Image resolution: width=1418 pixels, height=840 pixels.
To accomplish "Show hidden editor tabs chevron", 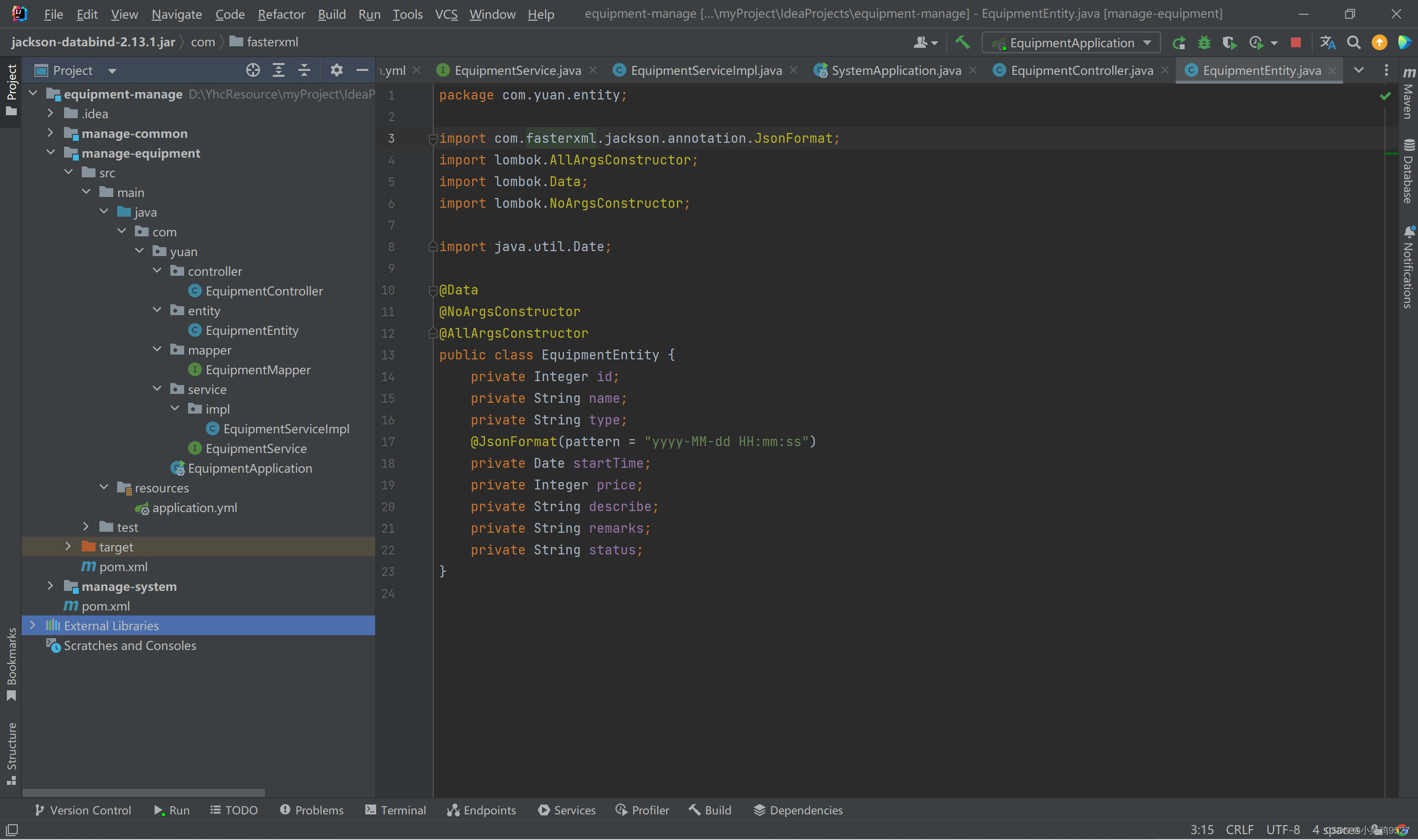I will pyautogui.click(x=1359, y=70).
